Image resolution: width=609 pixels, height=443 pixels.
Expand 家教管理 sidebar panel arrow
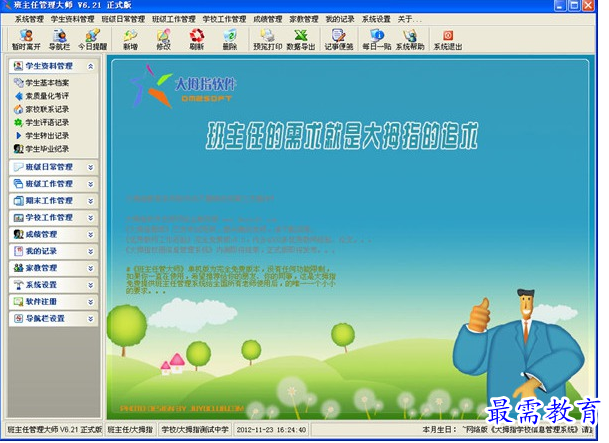tap(90, 268)
